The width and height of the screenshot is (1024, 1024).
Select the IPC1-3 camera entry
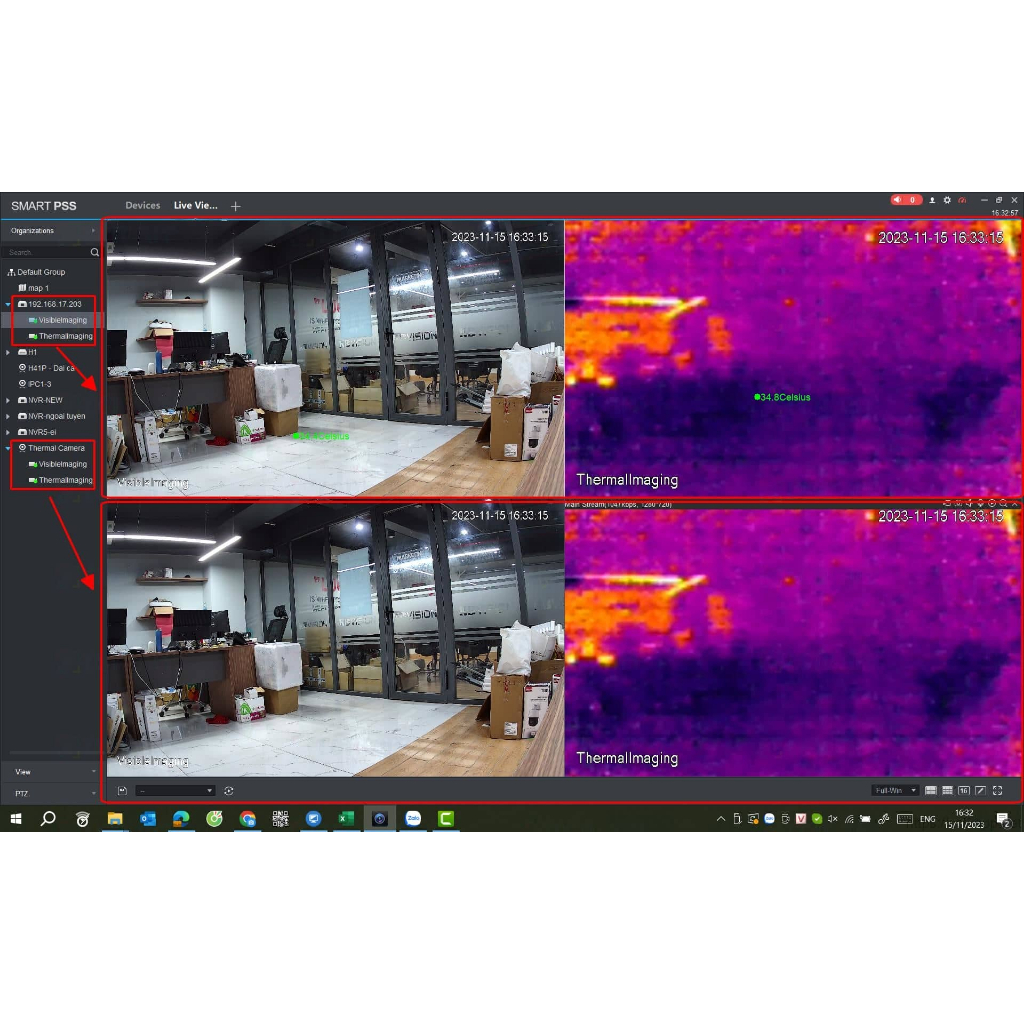tap(35, 384)
